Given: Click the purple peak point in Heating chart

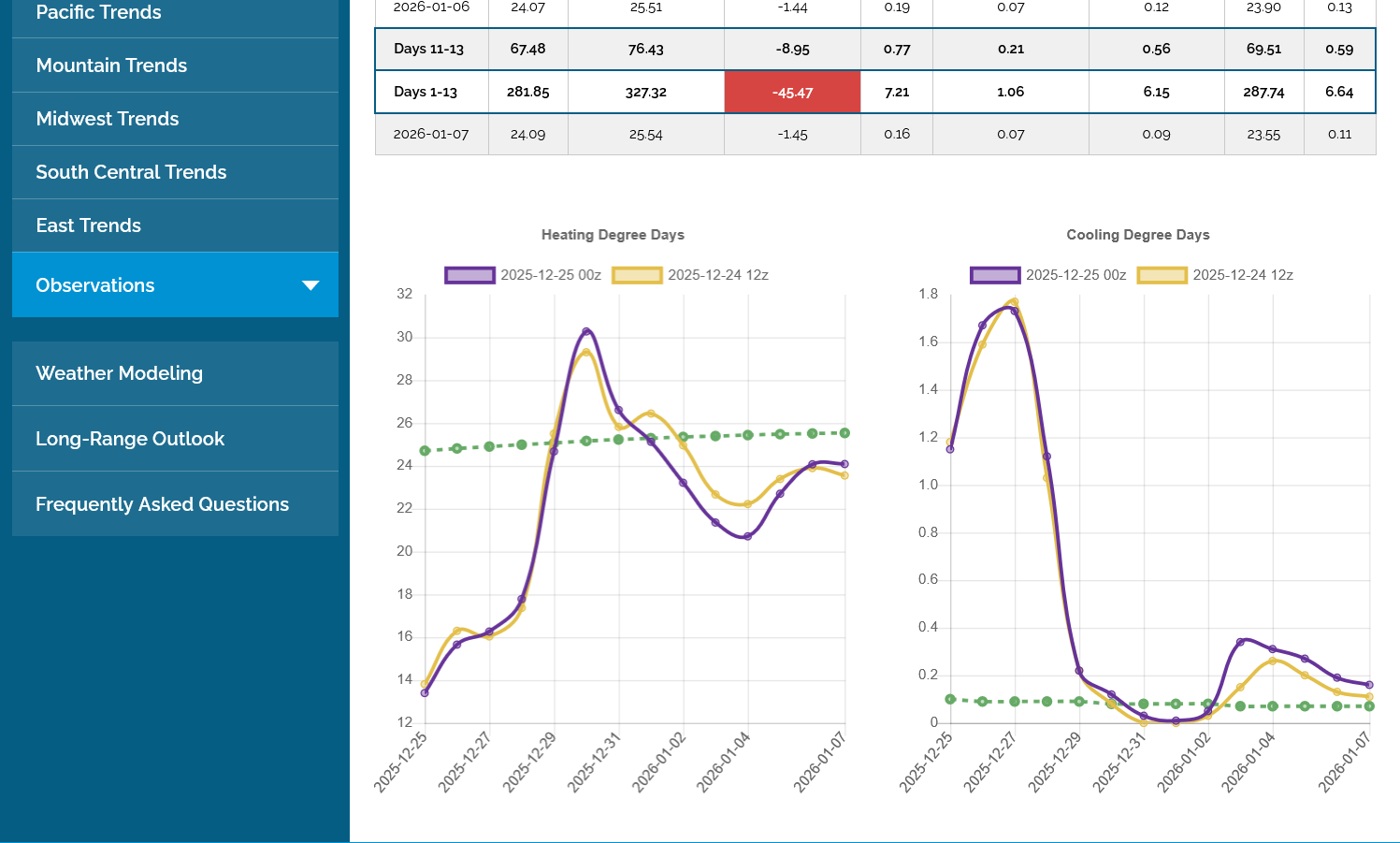Looking at the screenshot, I should (x=586, y=332).
